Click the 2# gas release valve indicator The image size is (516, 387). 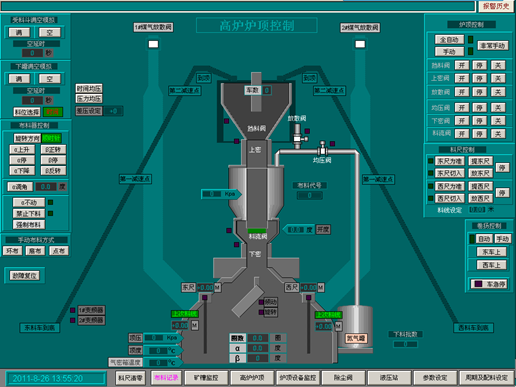click(x=360, y=44)
